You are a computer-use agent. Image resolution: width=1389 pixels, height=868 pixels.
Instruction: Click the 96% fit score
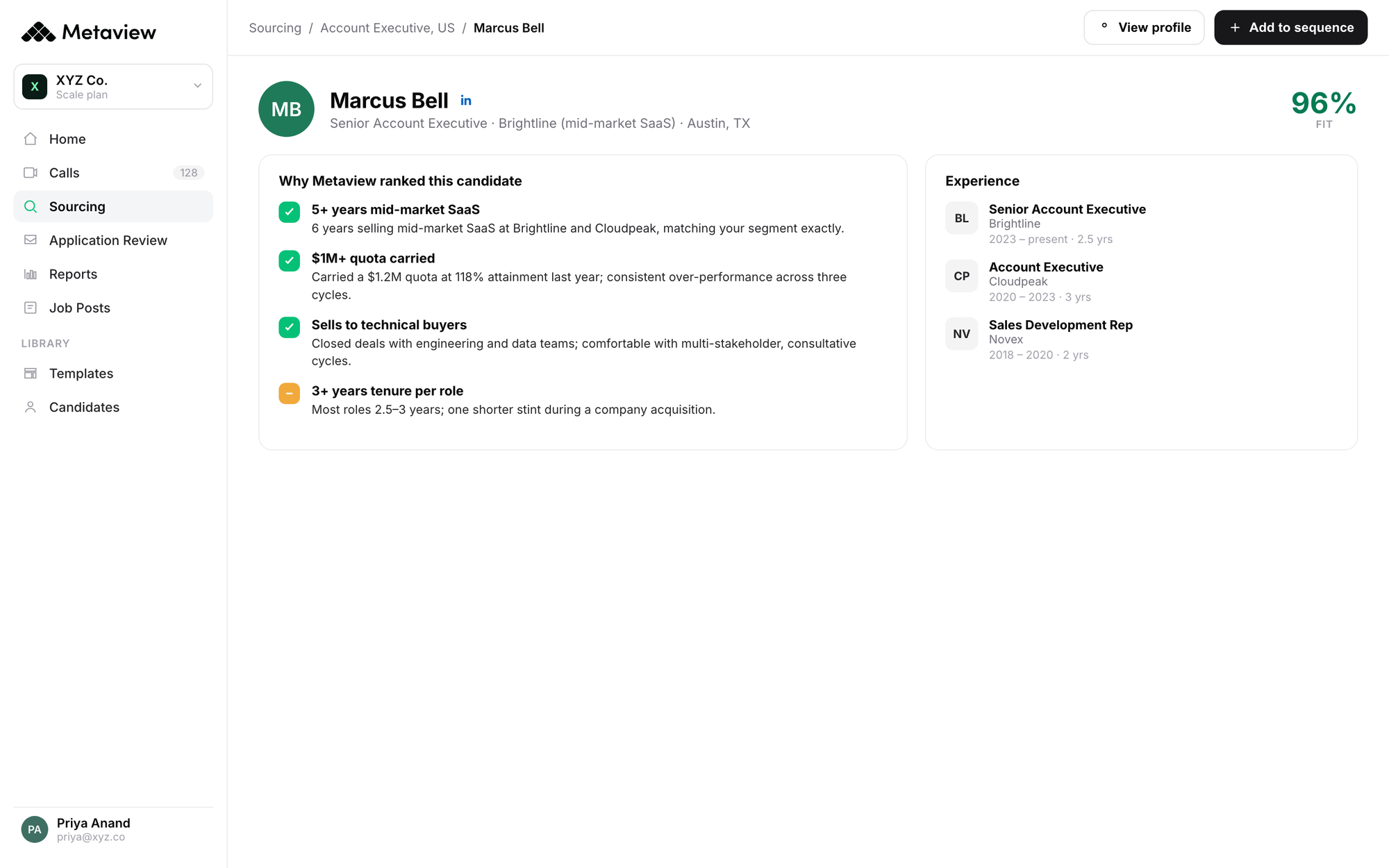tap(1324, 103)
